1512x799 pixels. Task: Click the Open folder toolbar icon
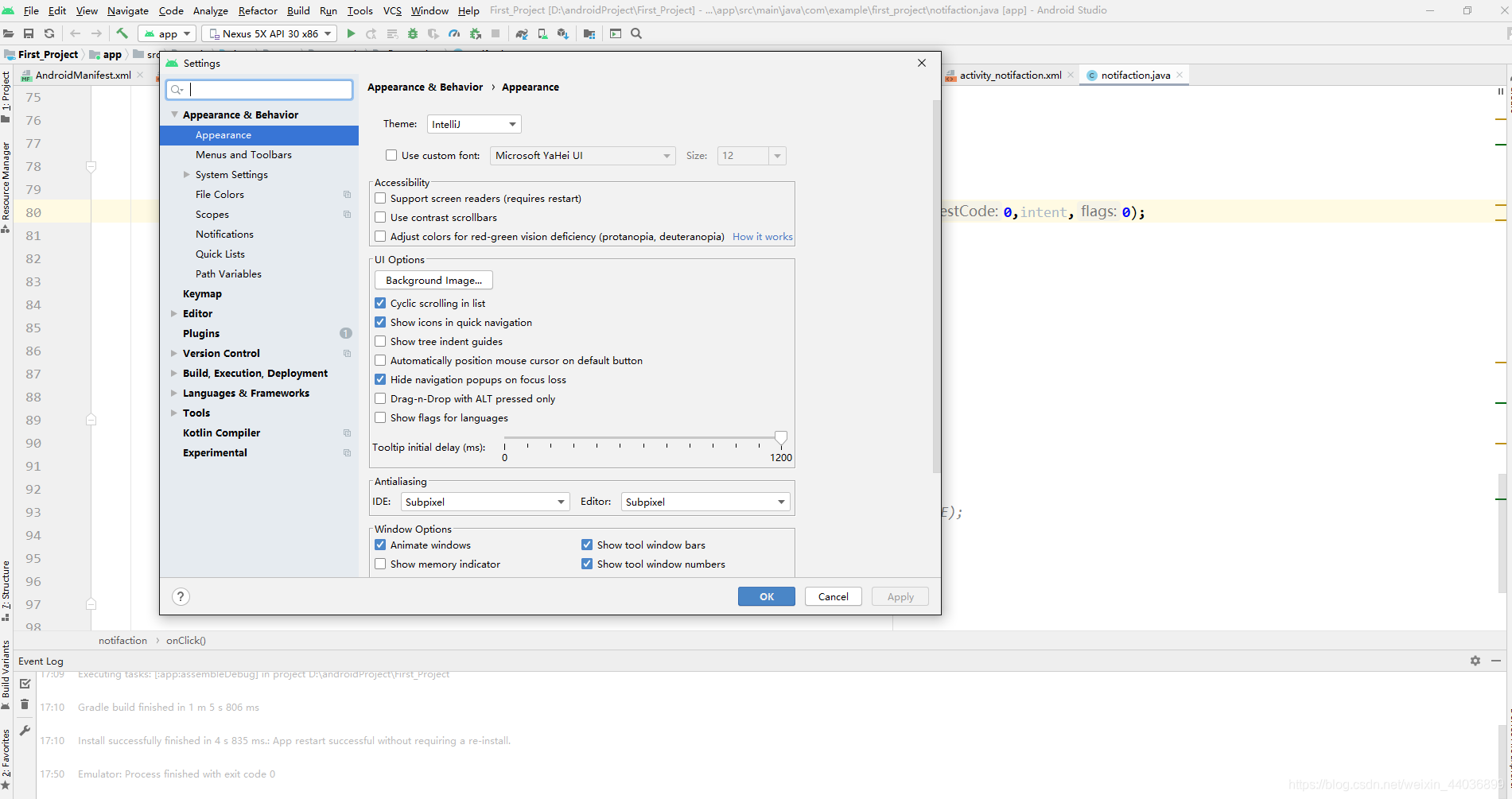point(9,33)
